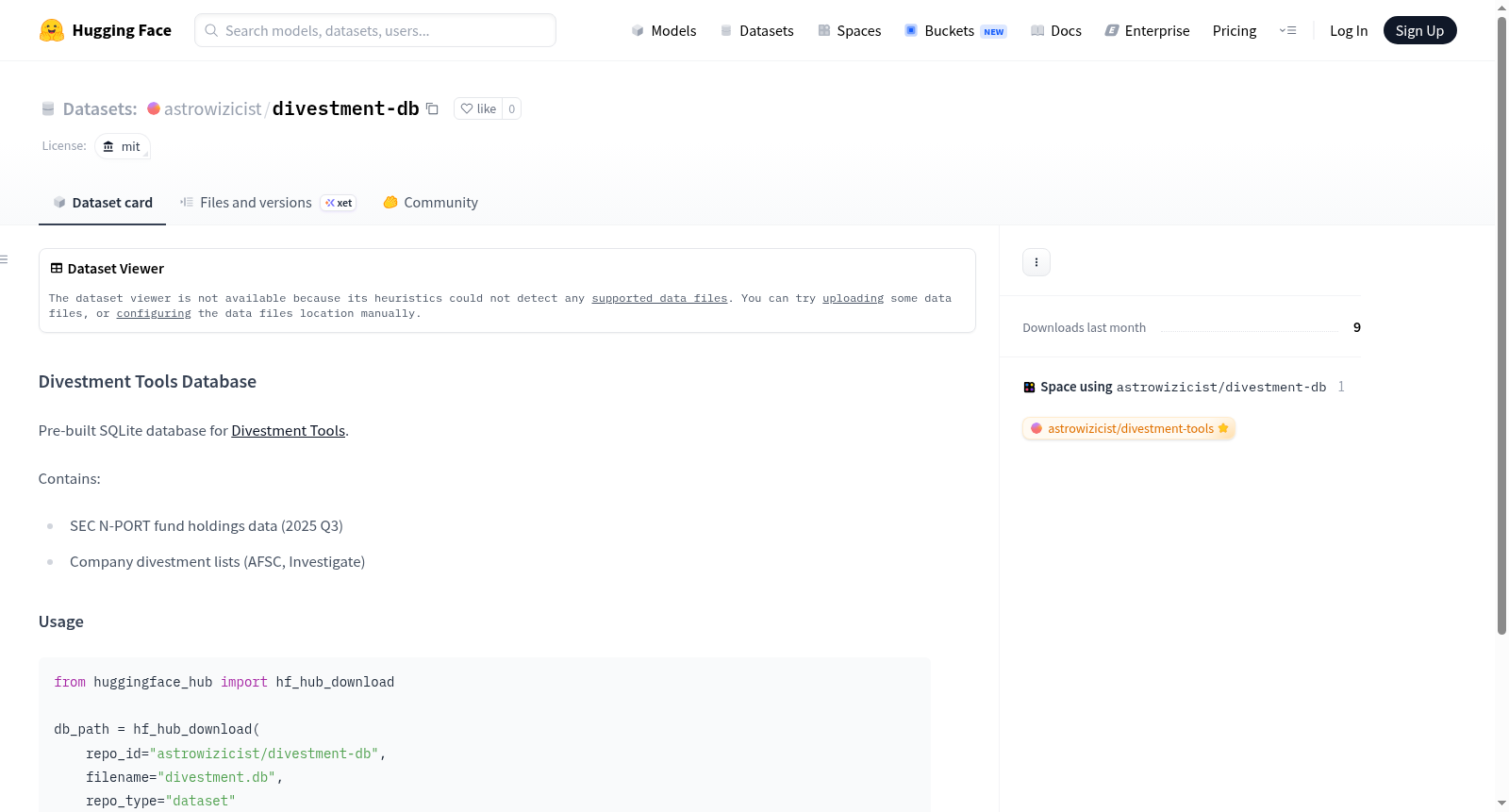Screen dimensions: 1509x812
Task: Open the Models page
Action: pyautogui.click(x=664, y=30)
